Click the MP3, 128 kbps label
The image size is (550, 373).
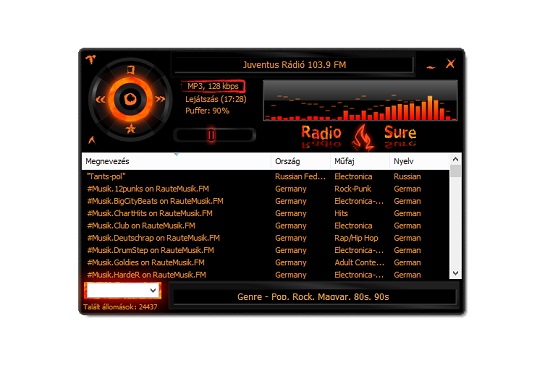pyautogui.click(x=213, y=86)
